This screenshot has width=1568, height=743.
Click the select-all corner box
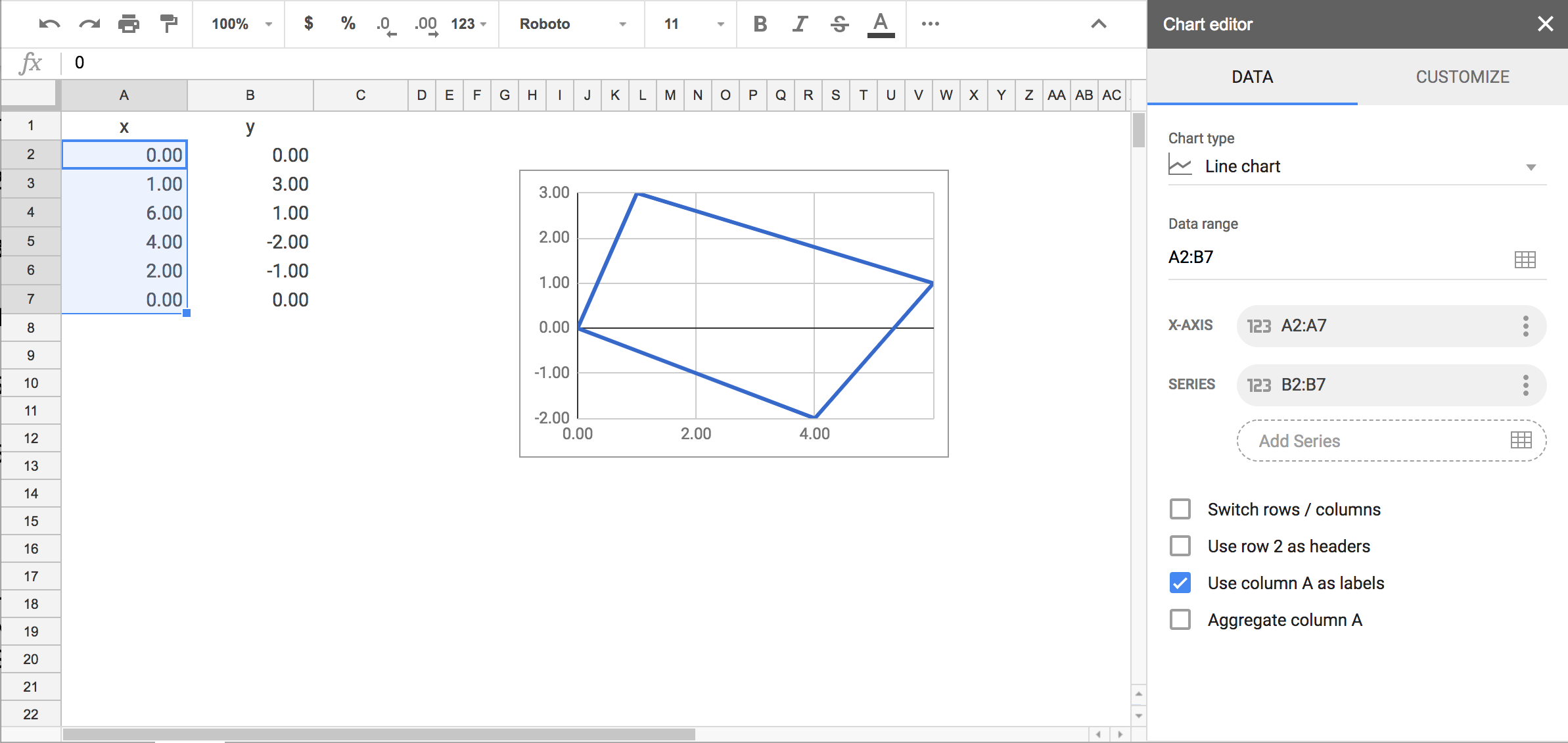tap(30, 95)
